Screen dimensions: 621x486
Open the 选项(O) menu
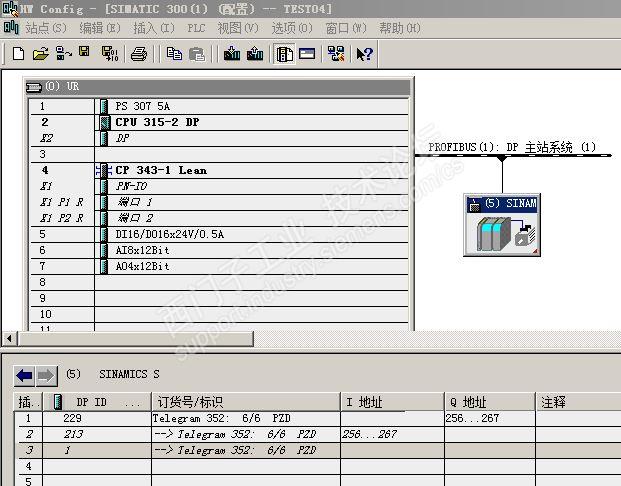pos(292,28)
